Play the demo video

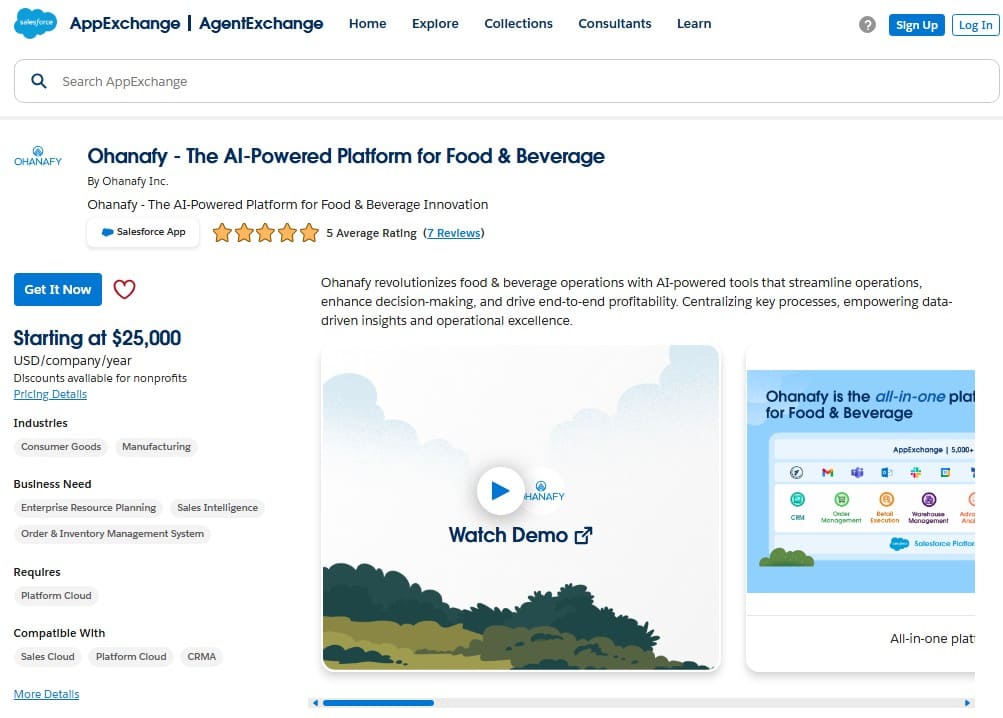point(500,490)
